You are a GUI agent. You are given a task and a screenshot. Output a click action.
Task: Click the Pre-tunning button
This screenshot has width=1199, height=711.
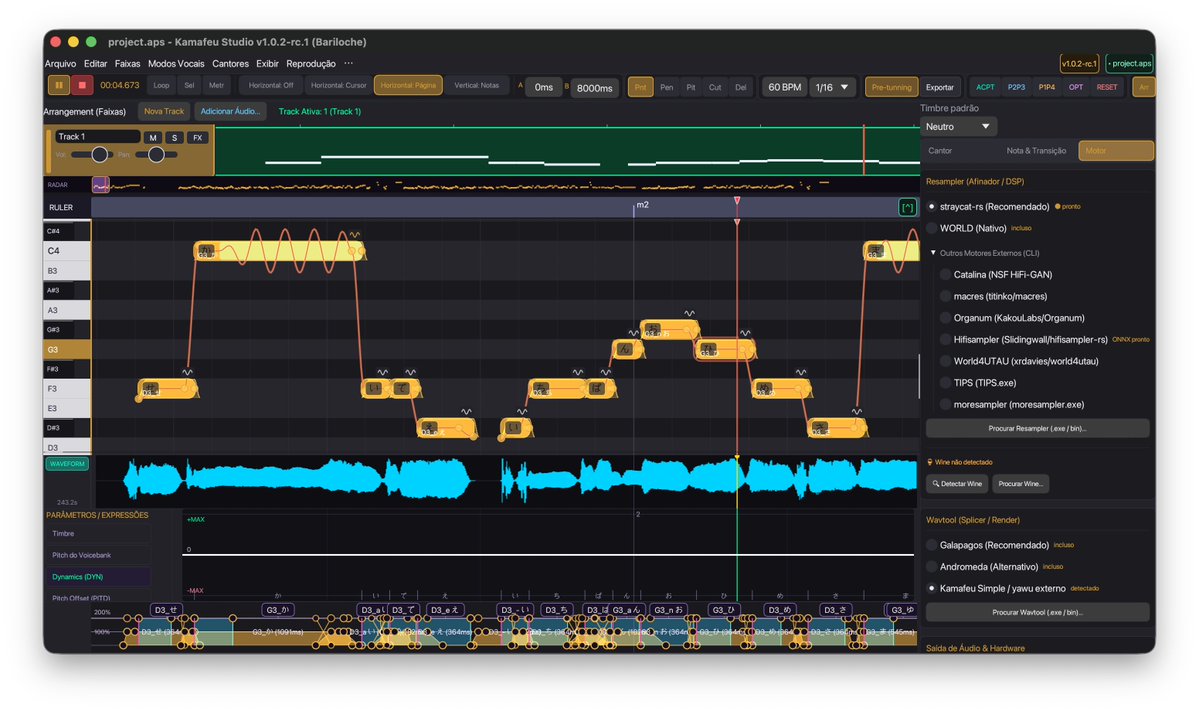coord(892,87)
